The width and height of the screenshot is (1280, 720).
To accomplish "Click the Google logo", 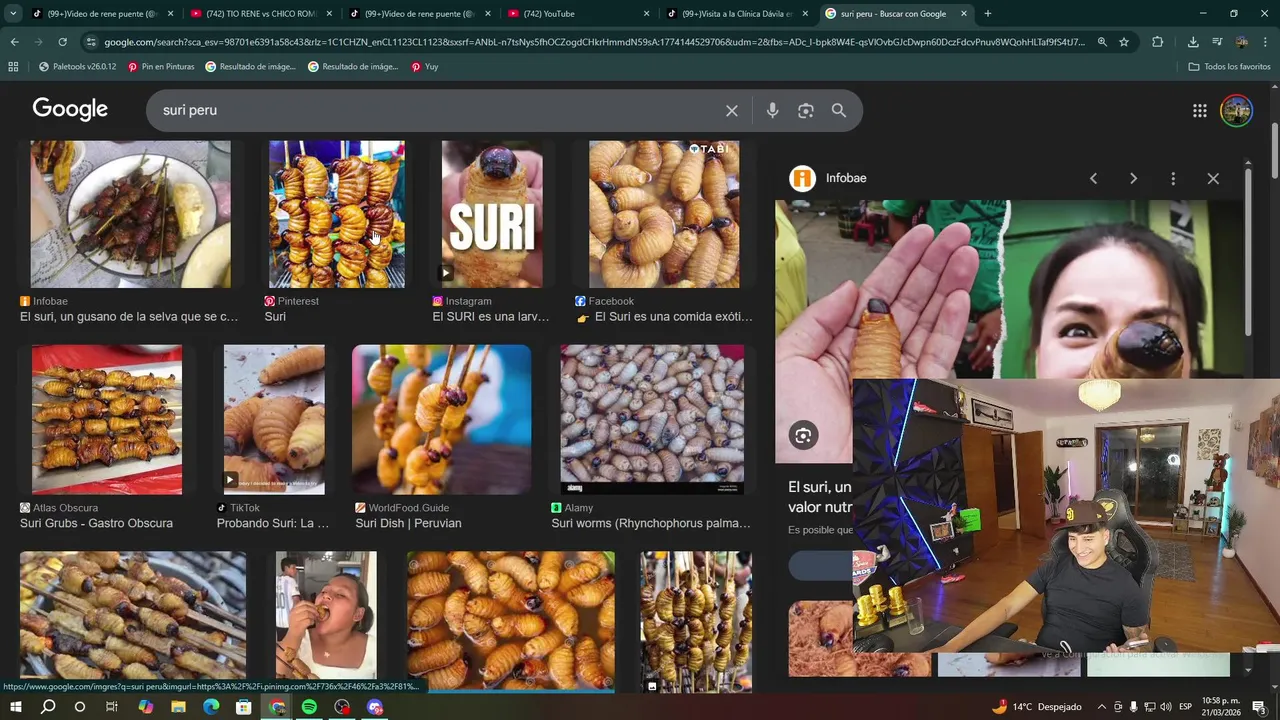I will point(70,109).
